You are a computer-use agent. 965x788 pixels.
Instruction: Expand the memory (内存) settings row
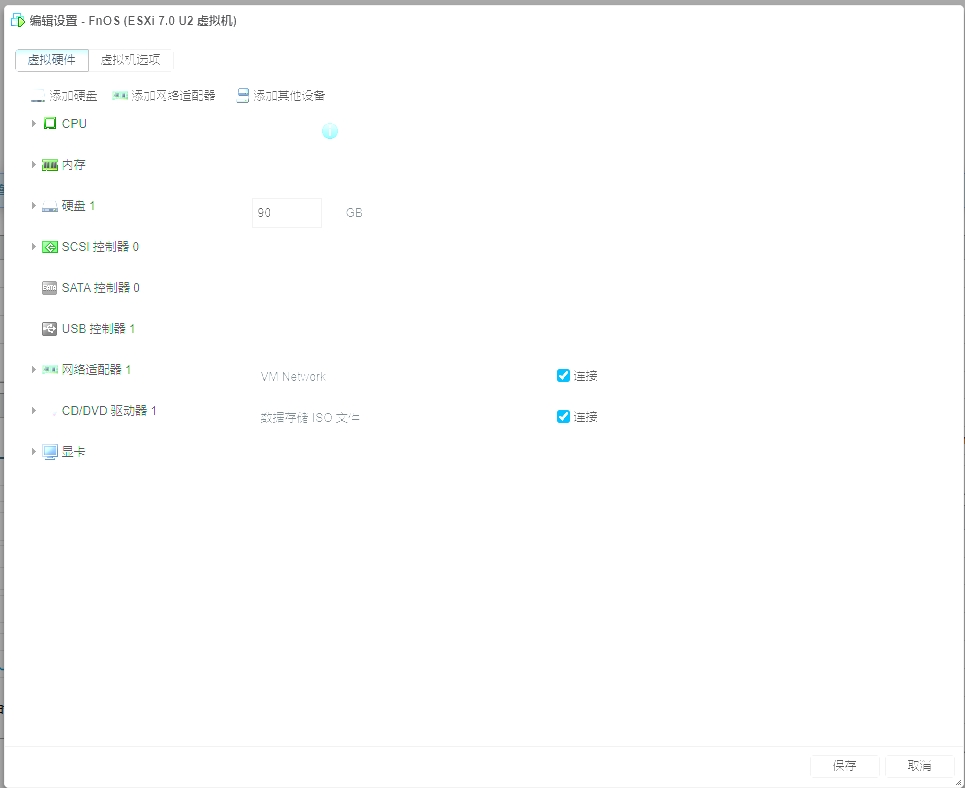(x=34, y=164)
